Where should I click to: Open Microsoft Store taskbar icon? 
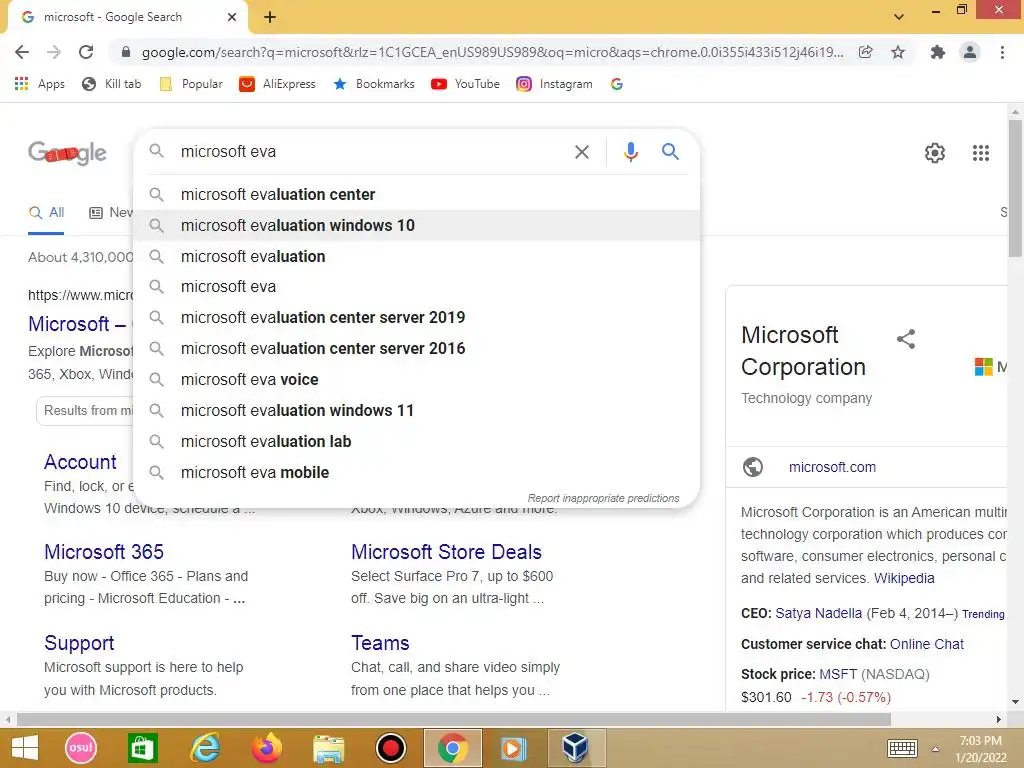(142, 748)
